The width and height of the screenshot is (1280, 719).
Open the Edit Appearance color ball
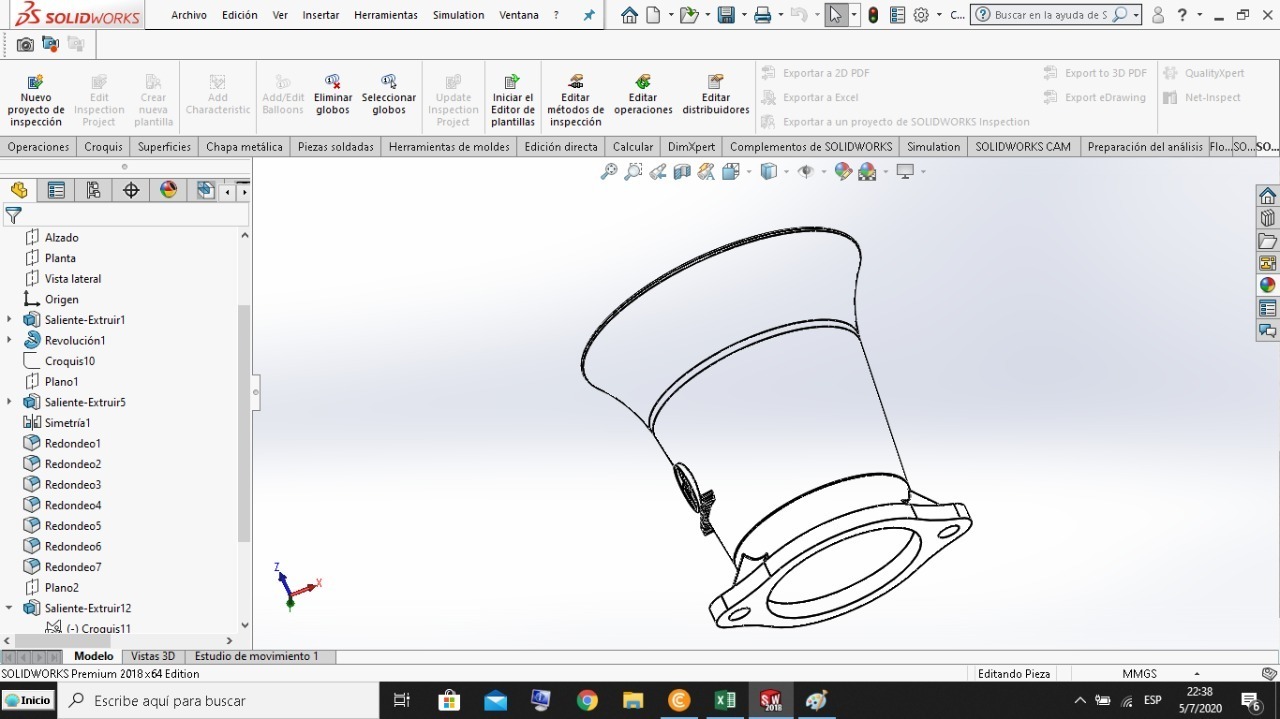coord(842,171)
